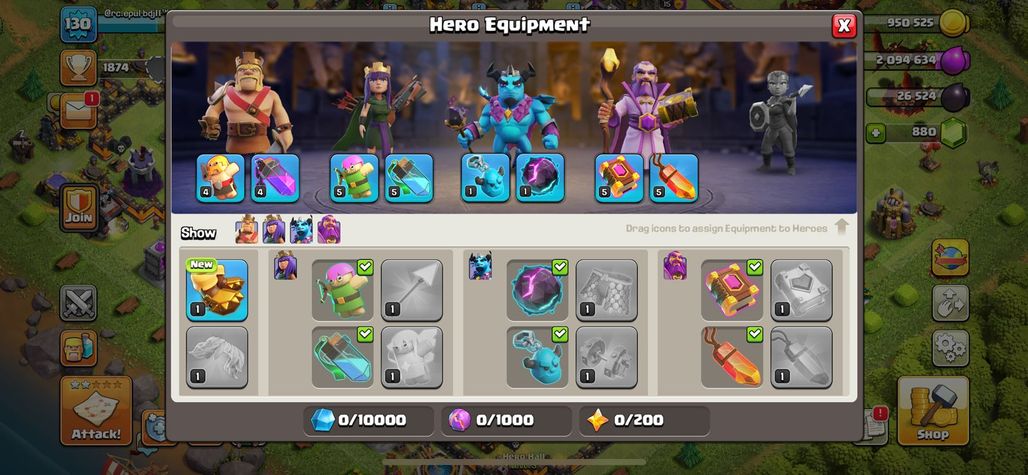
Task: Toggle the equipped Dark Orb in inventory
Action: click(537, 290)
